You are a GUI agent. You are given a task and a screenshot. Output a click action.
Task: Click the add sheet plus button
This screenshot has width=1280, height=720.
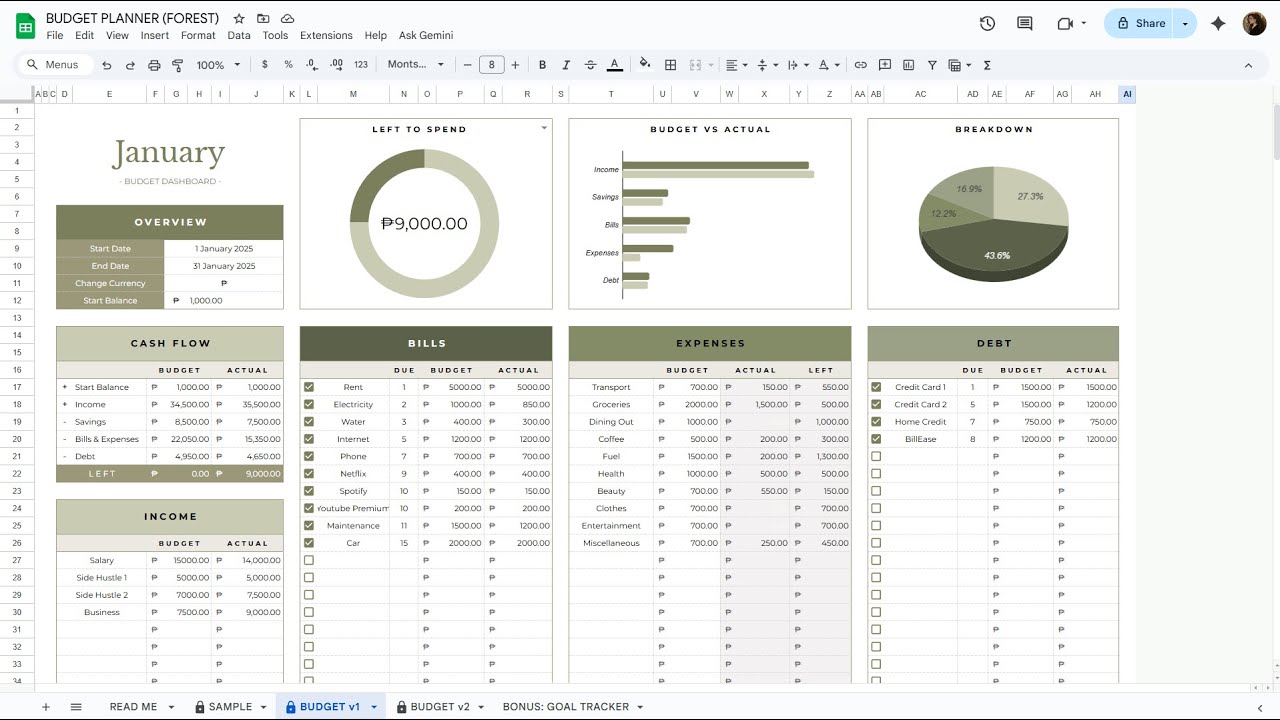coord(45,707)
